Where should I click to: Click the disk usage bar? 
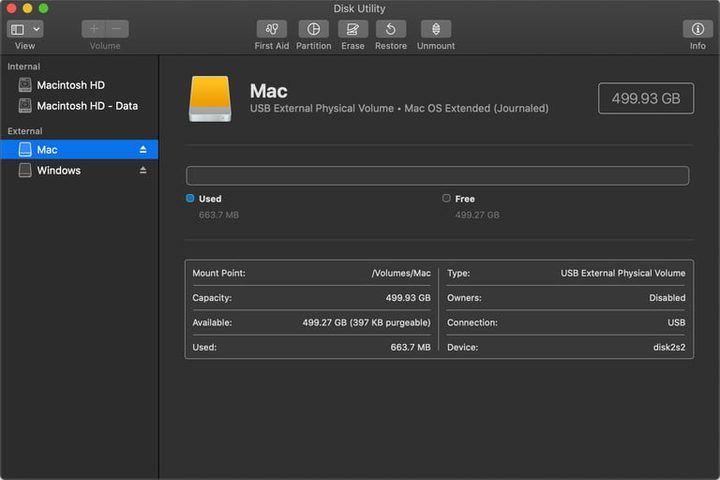coord(437,176)
